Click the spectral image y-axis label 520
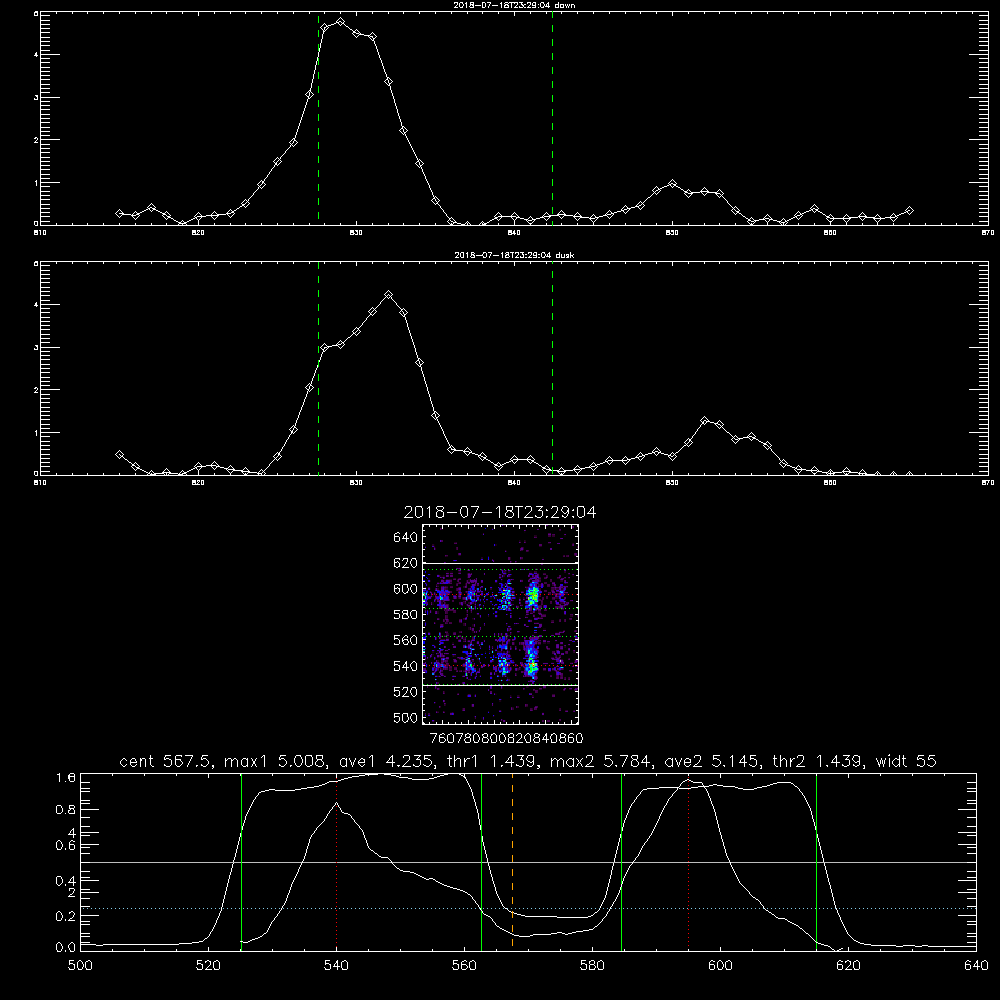This screenshot has height=1000, width=1000. [405, 692]
